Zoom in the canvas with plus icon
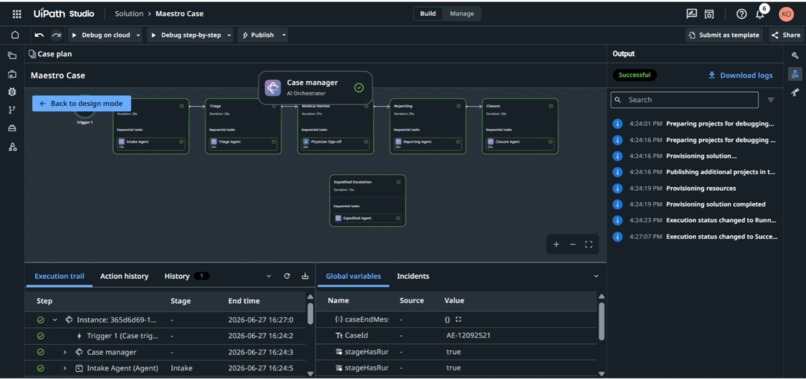Screen dimensions: 806x379 click(x=556, y=245)
